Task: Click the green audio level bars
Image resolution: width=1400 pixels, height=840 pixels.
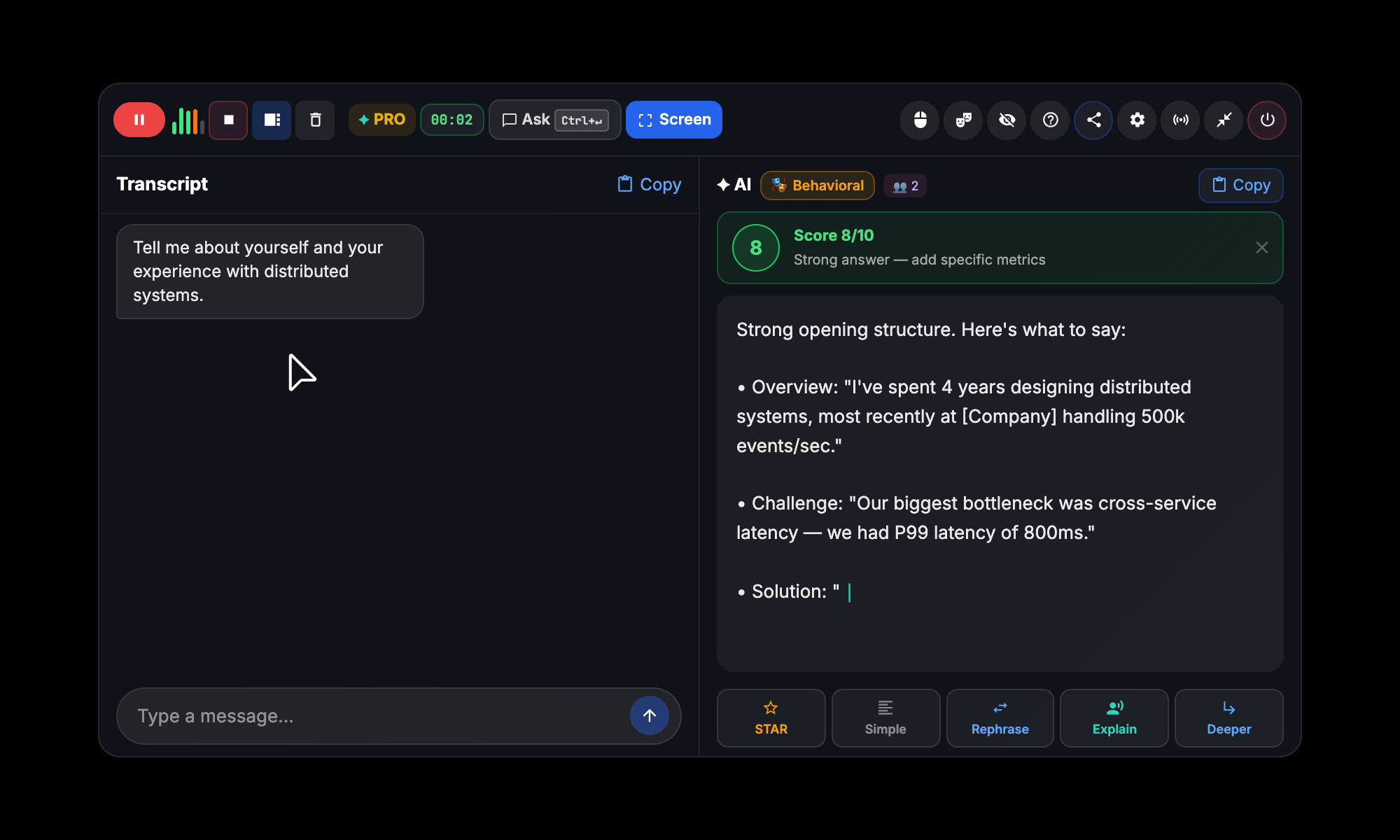Action: pyautogui.click(x=188, y=120)
